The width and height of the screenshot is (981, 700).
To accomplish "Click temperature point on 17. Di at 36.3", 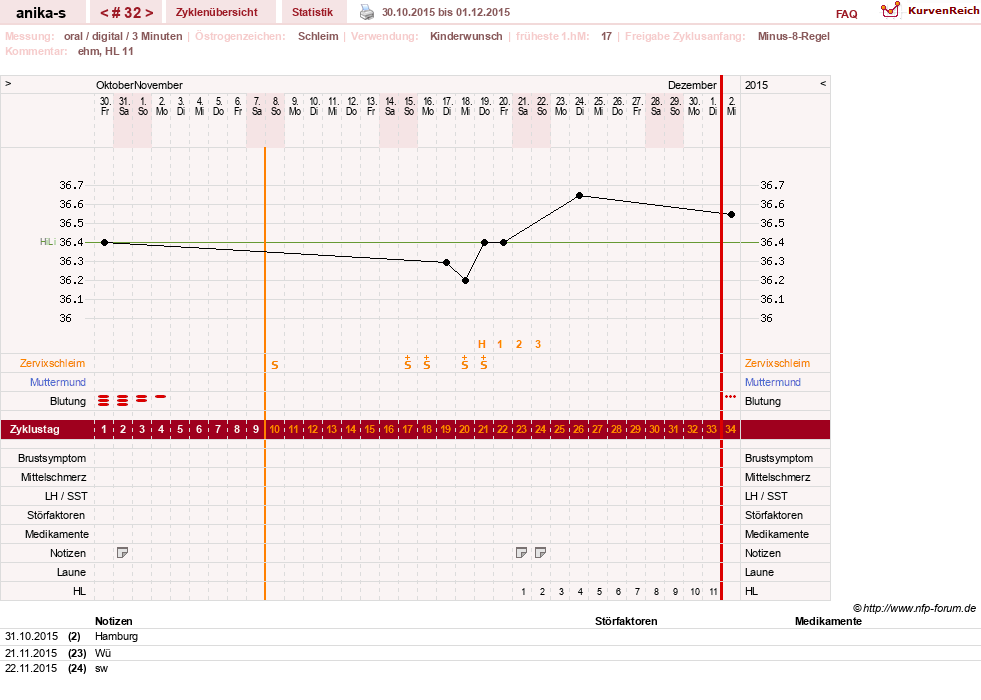I will [446, 263].
